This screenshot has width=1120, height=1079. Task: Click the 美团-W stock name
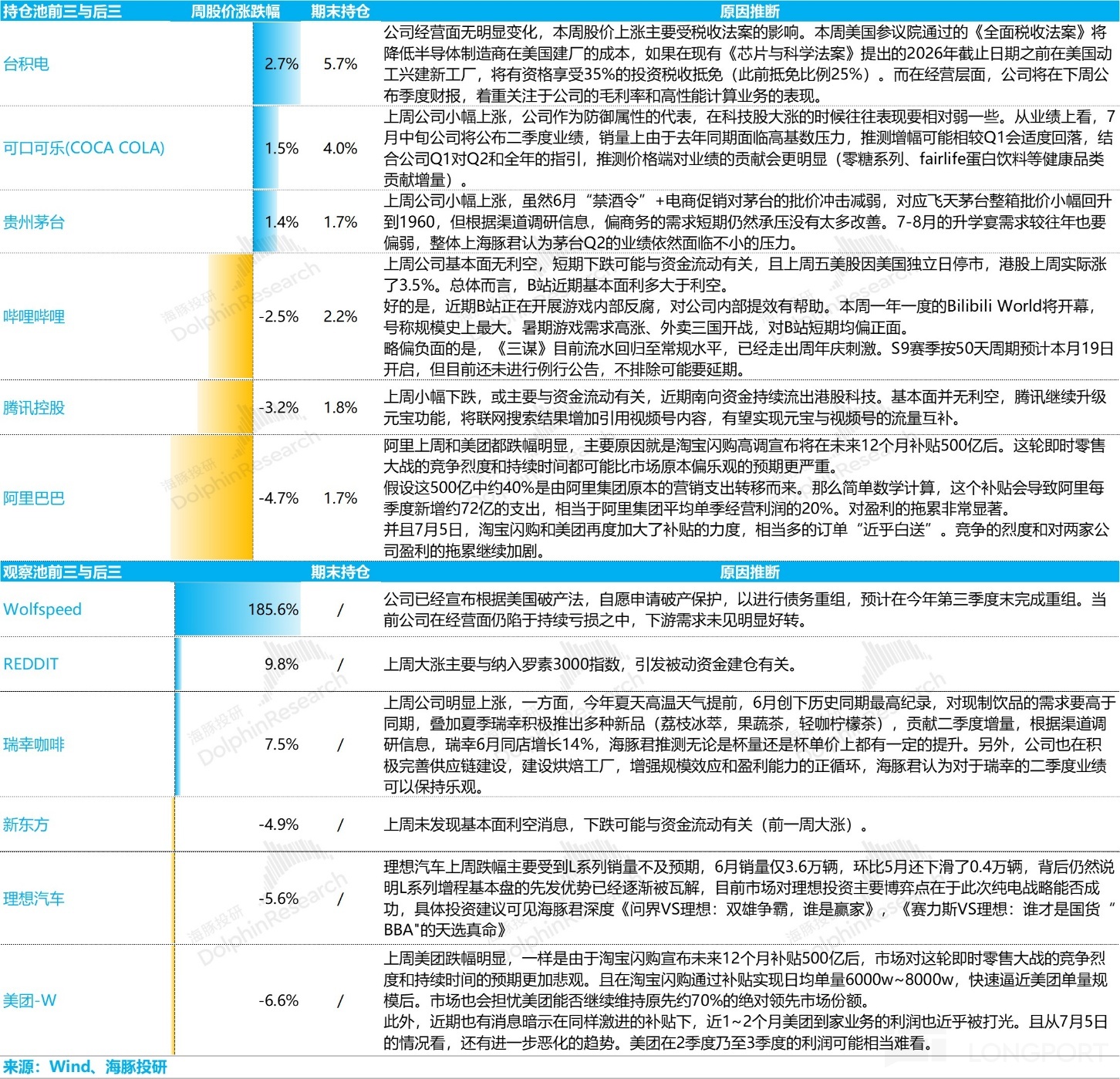click(x=30, y=1000)
